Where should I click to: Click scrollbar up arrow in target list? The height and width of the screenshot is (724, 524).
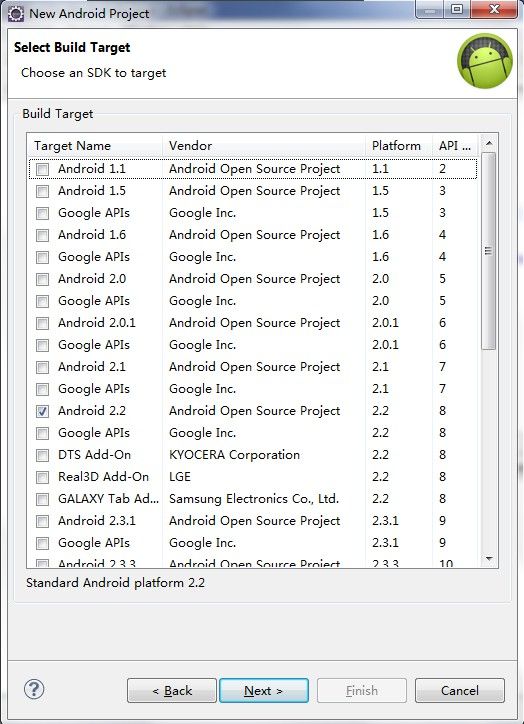(489, 143)
